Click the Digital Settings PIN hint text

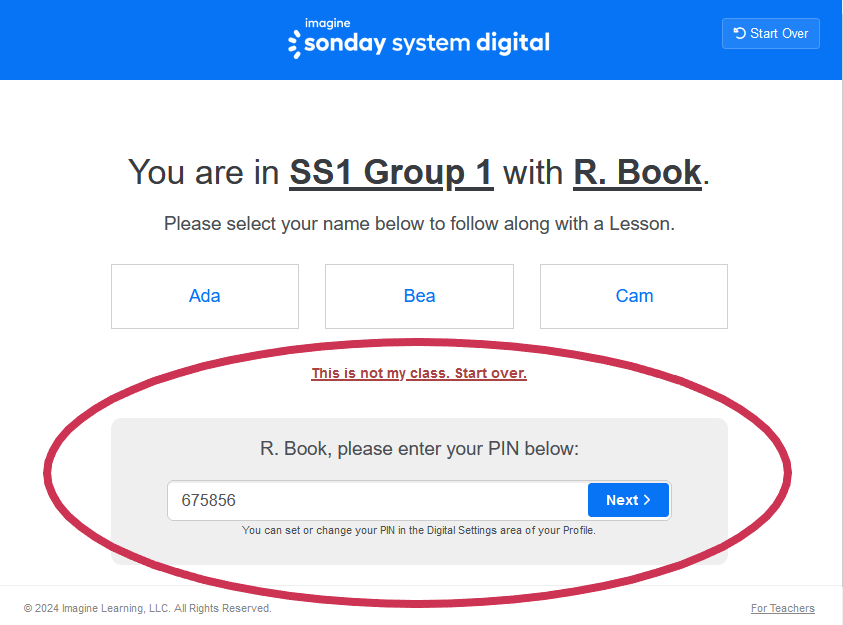(419, 530)
